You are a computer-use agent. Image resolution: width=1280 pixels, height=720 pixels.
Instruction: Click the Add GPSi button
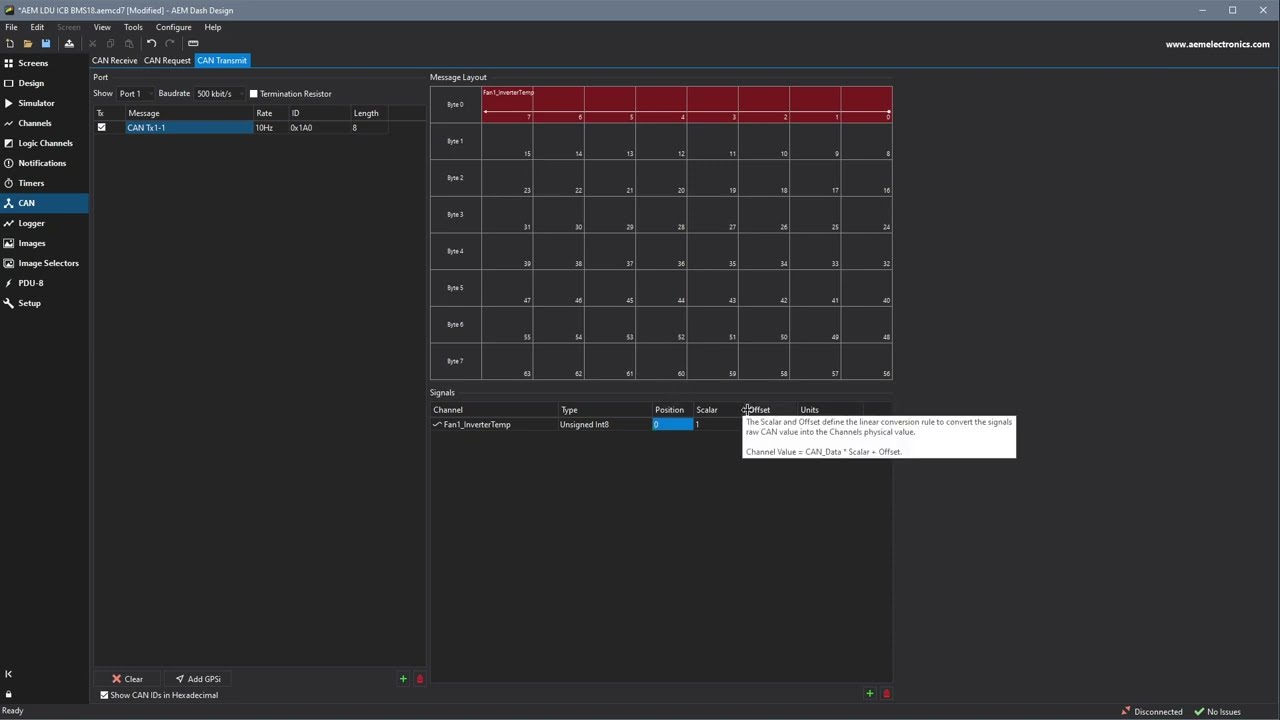[198, 679]
